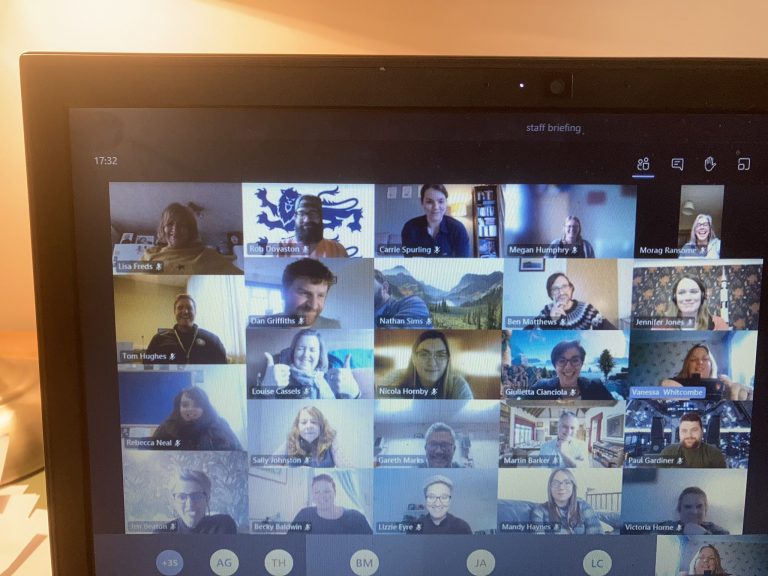
Task: Click muted mic icon beside Lizzie Eyre
Action: coord(419,528)
